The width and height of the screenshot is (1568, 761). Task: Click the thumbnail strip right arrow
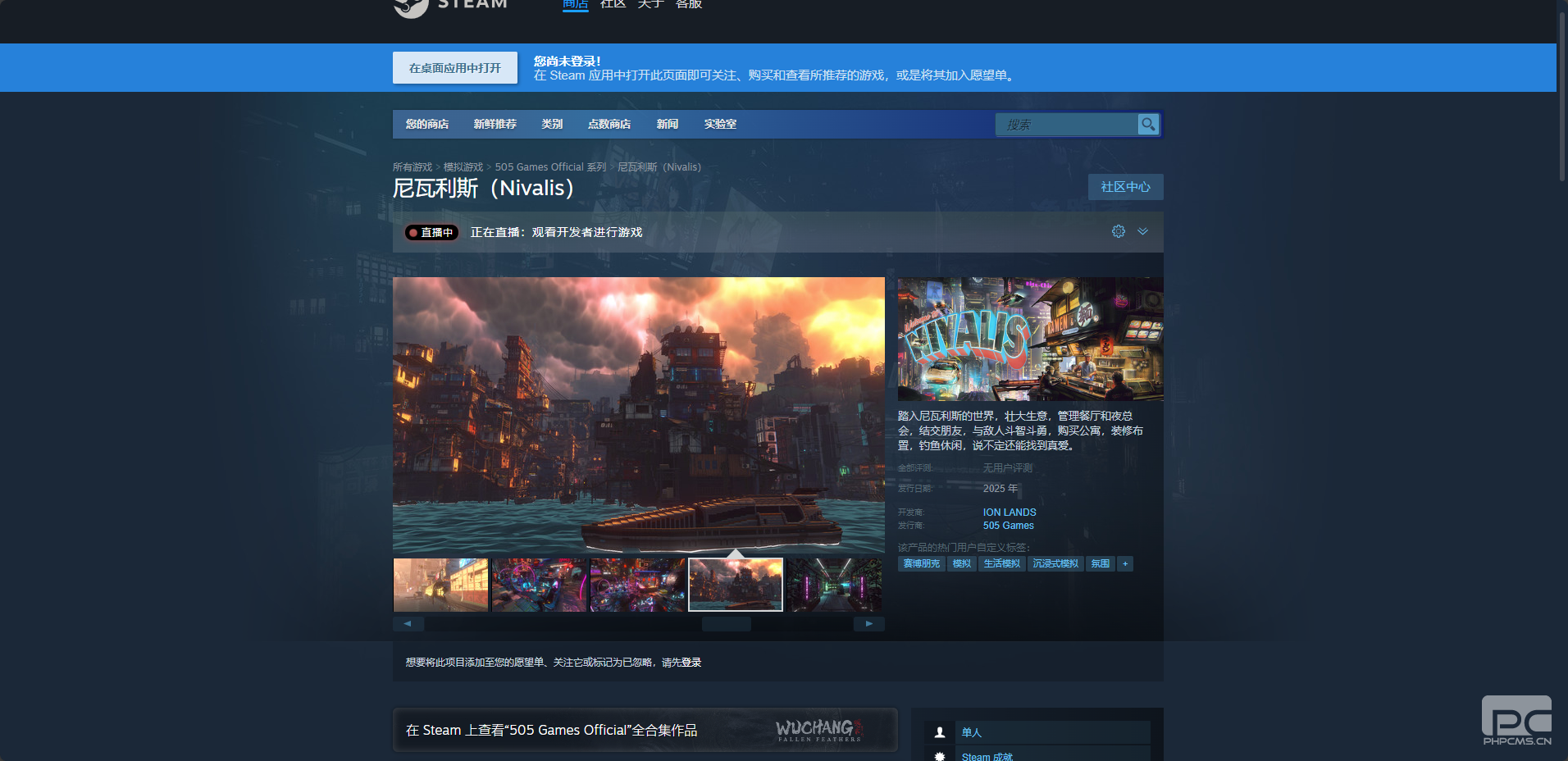pyautogui.click(x=869, y=624)
